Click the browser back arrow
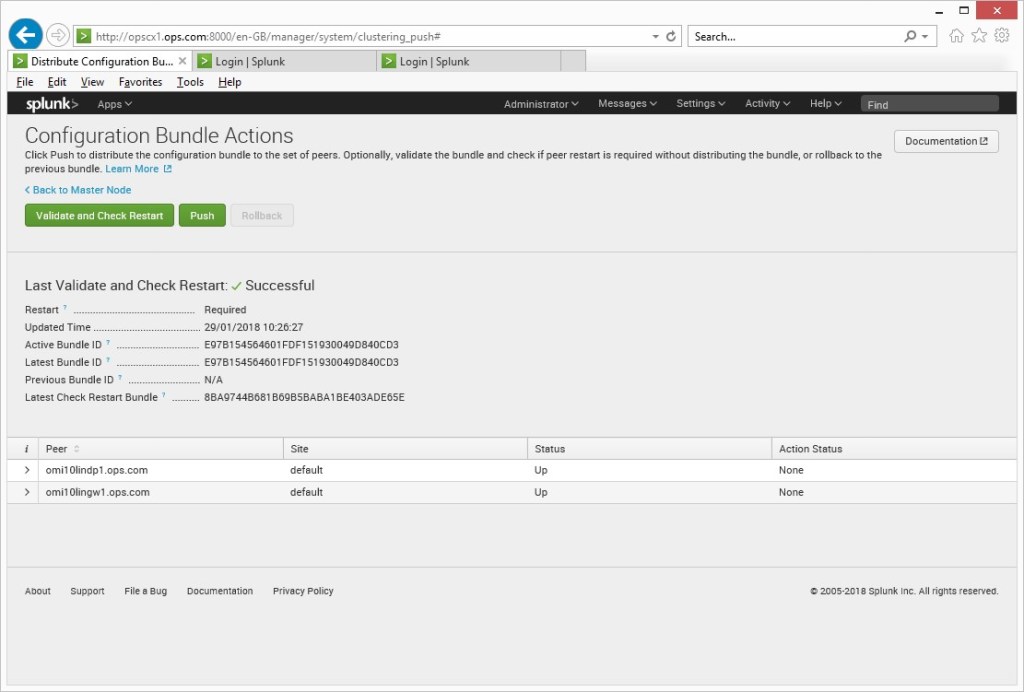 coord(25,33)
